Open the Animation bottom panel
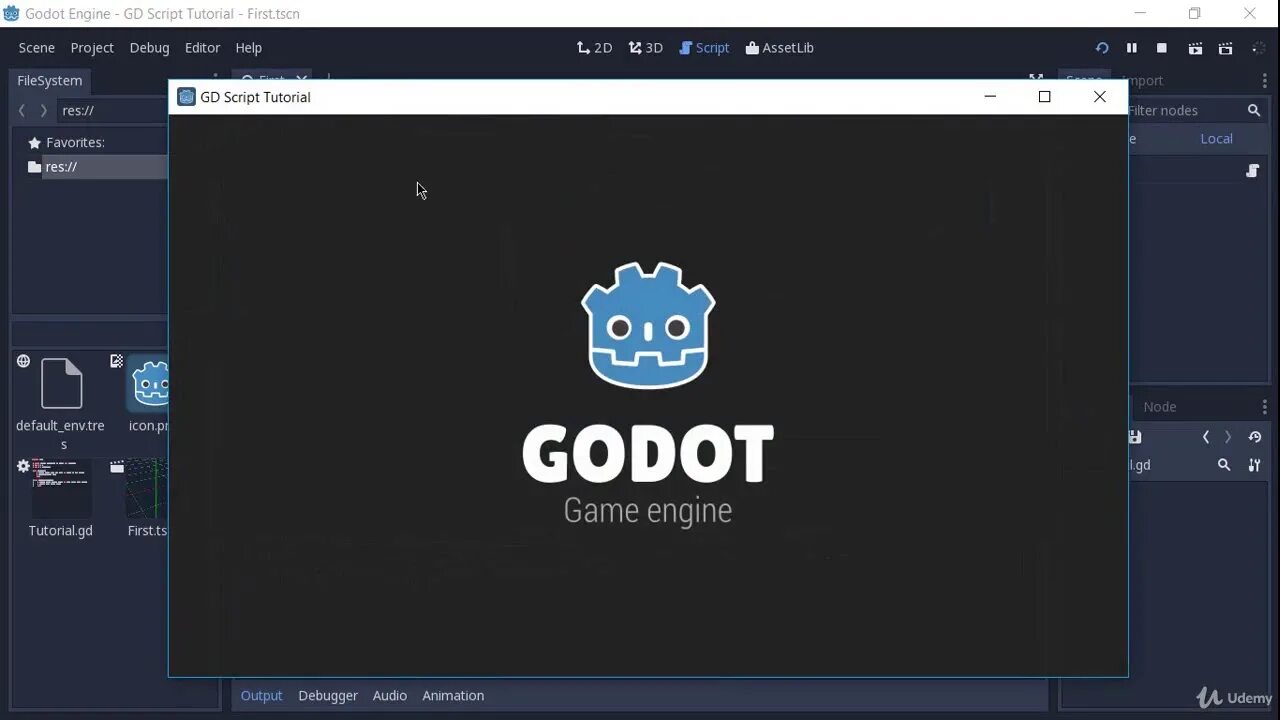 (453, 696)
